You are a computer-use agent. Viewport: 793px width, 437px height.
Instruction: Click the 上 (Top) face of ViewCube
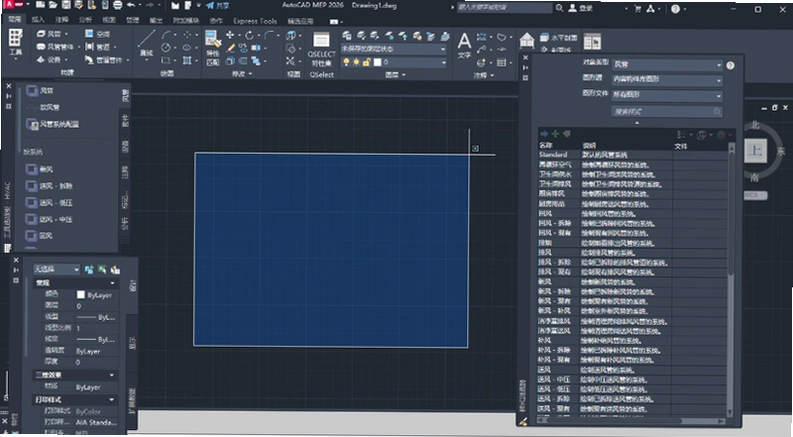coord(755,151)
